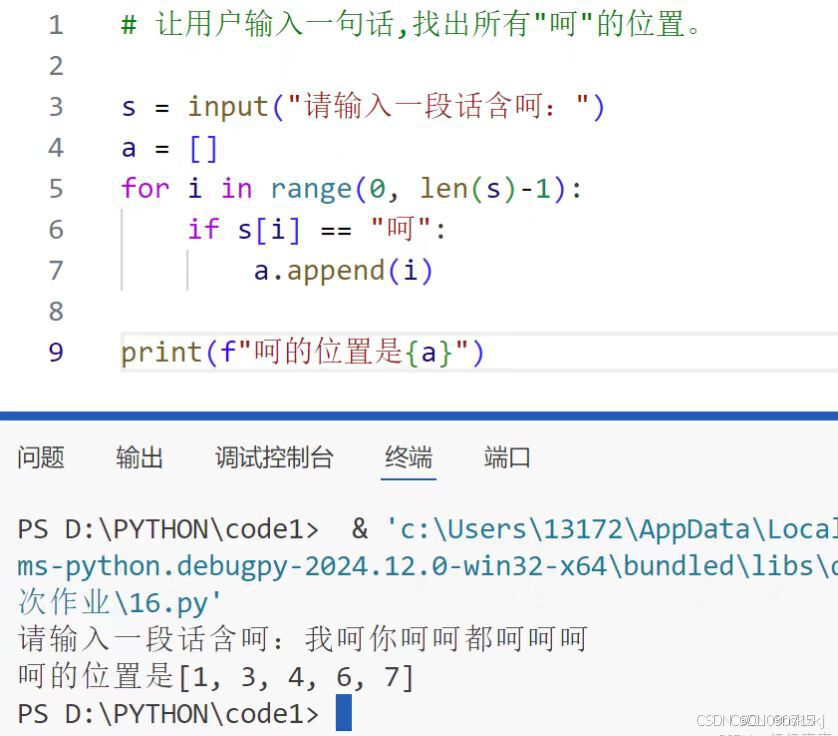
Task: Click line number 7 in gutter
Action: pos(56,270)
